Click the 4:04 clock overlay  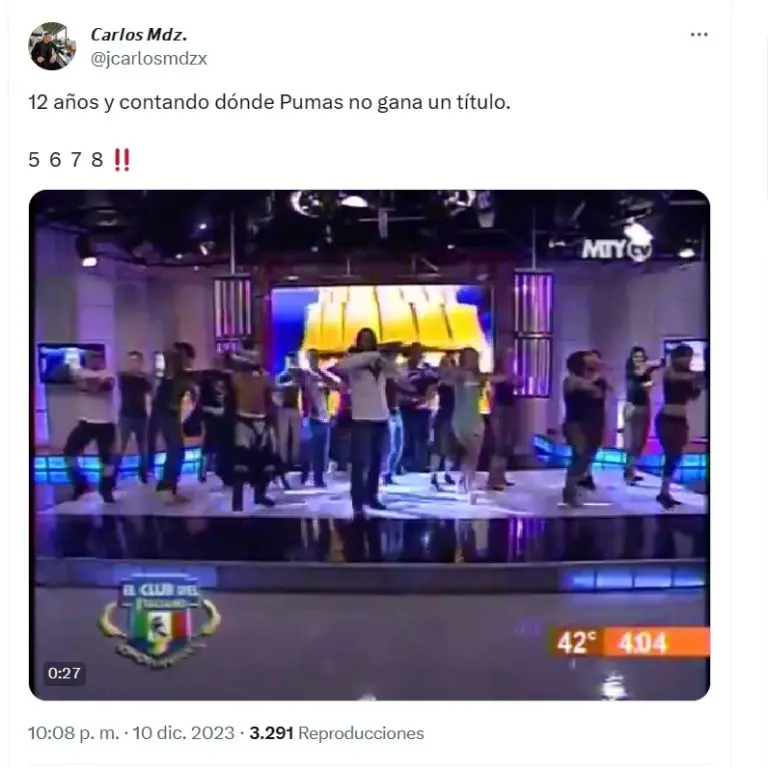click(642, 642)
